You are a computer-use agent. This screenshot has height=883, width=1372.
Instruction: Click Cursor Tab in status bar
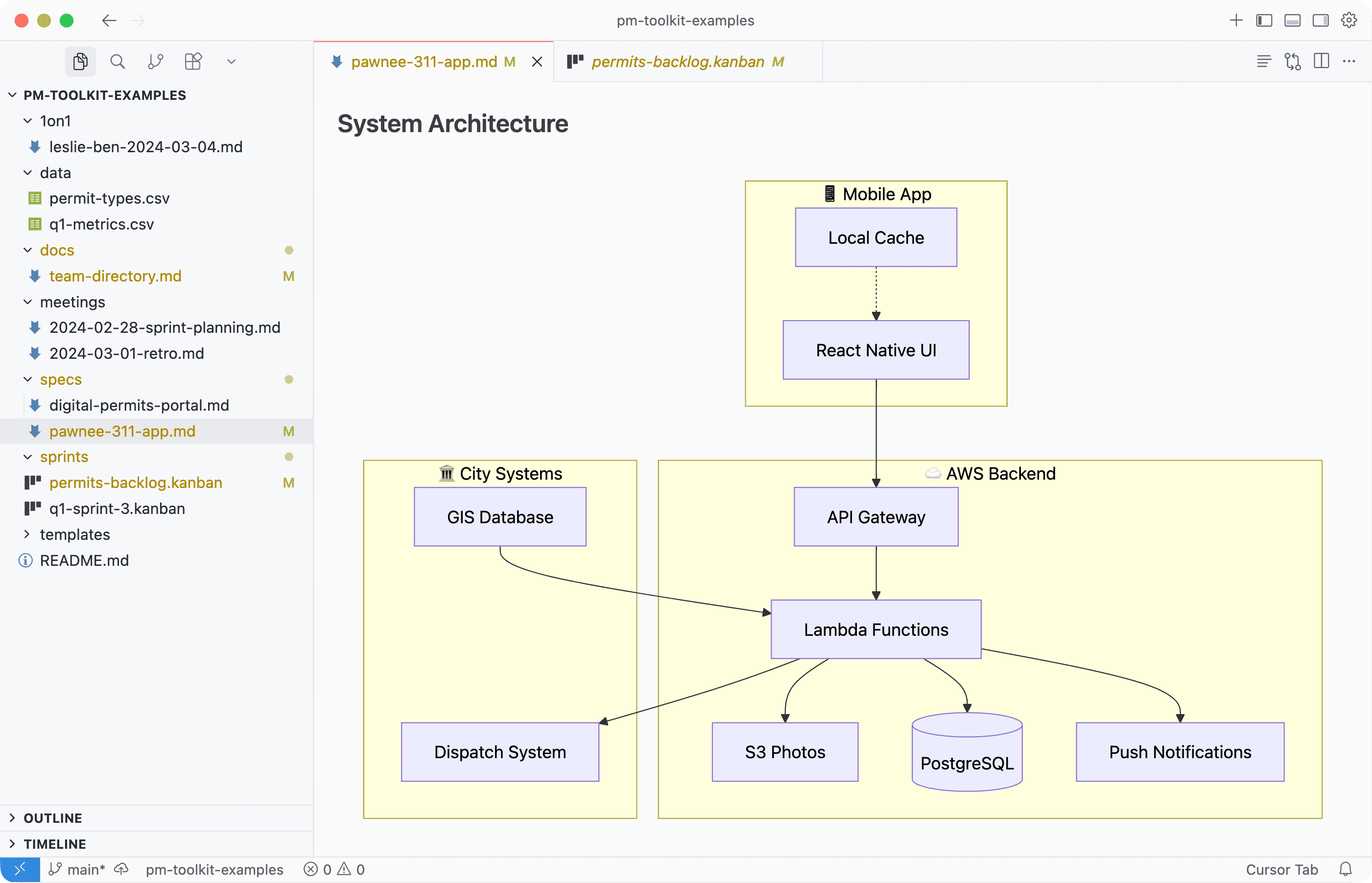pos(1281,869)
